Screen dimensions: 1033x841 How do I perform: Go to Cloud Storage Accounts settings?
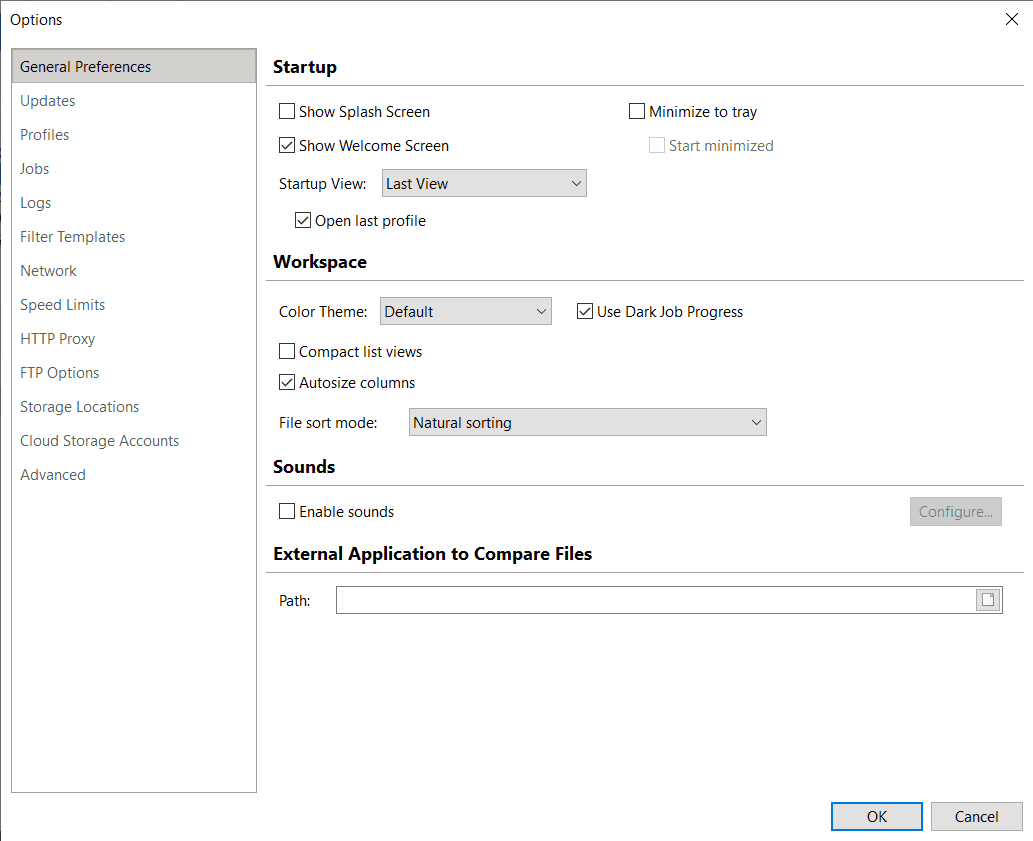click(100, 441)
